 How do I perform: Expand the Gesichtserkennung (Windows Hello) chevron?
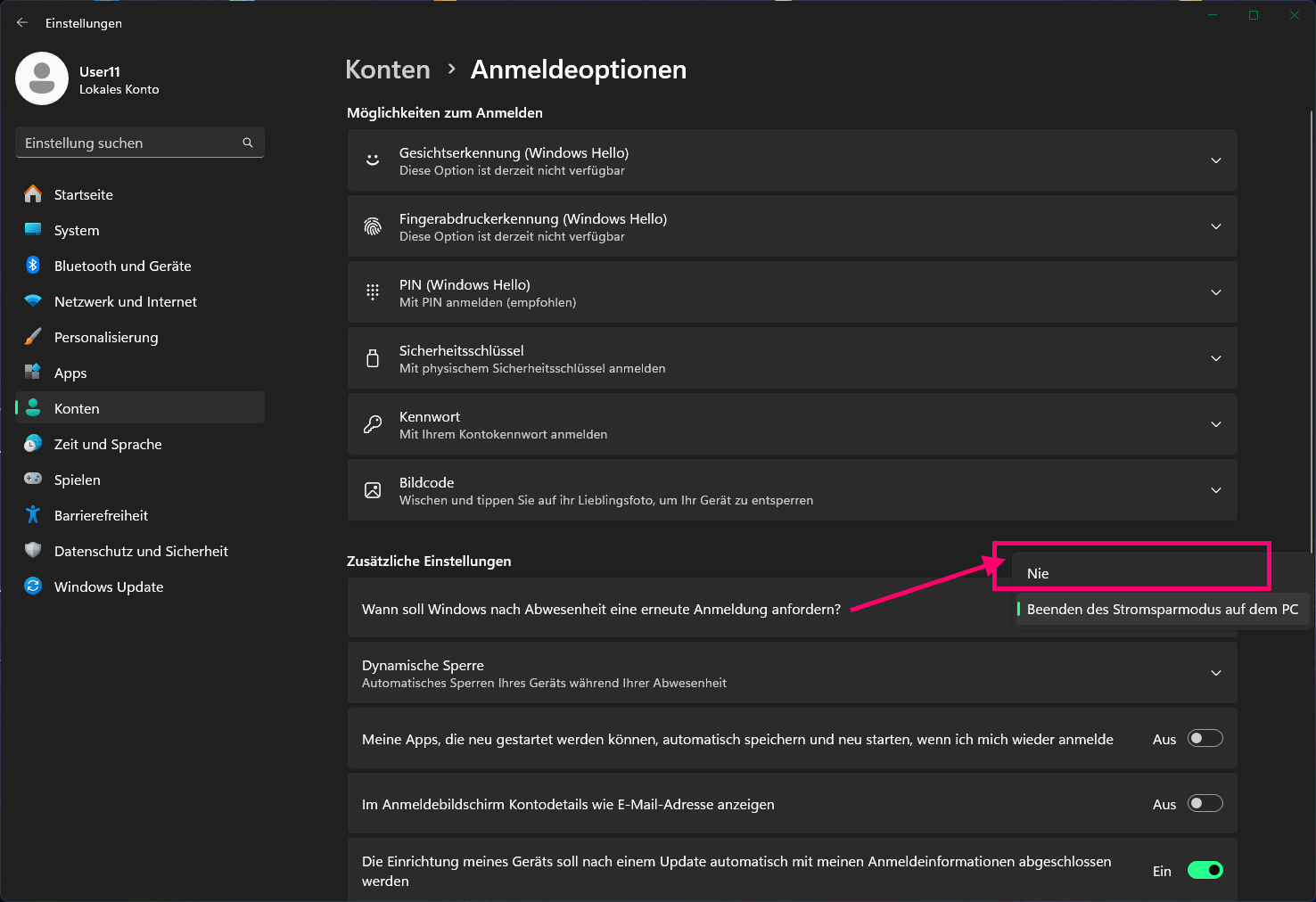tap(1215, 160)
